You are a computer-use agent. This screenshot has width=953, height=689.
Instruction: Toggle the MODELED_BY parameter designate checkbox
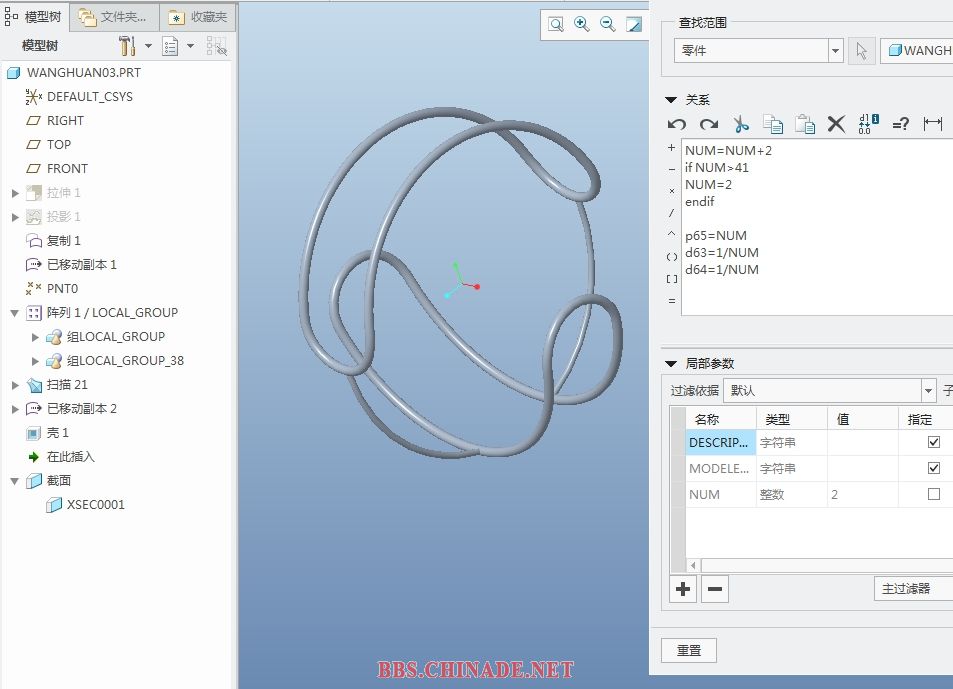[x=934, y=468]
